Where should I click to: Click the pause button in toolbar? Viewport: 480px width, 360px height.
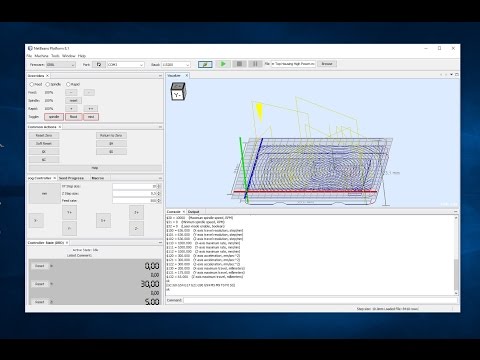click(255, 64)
